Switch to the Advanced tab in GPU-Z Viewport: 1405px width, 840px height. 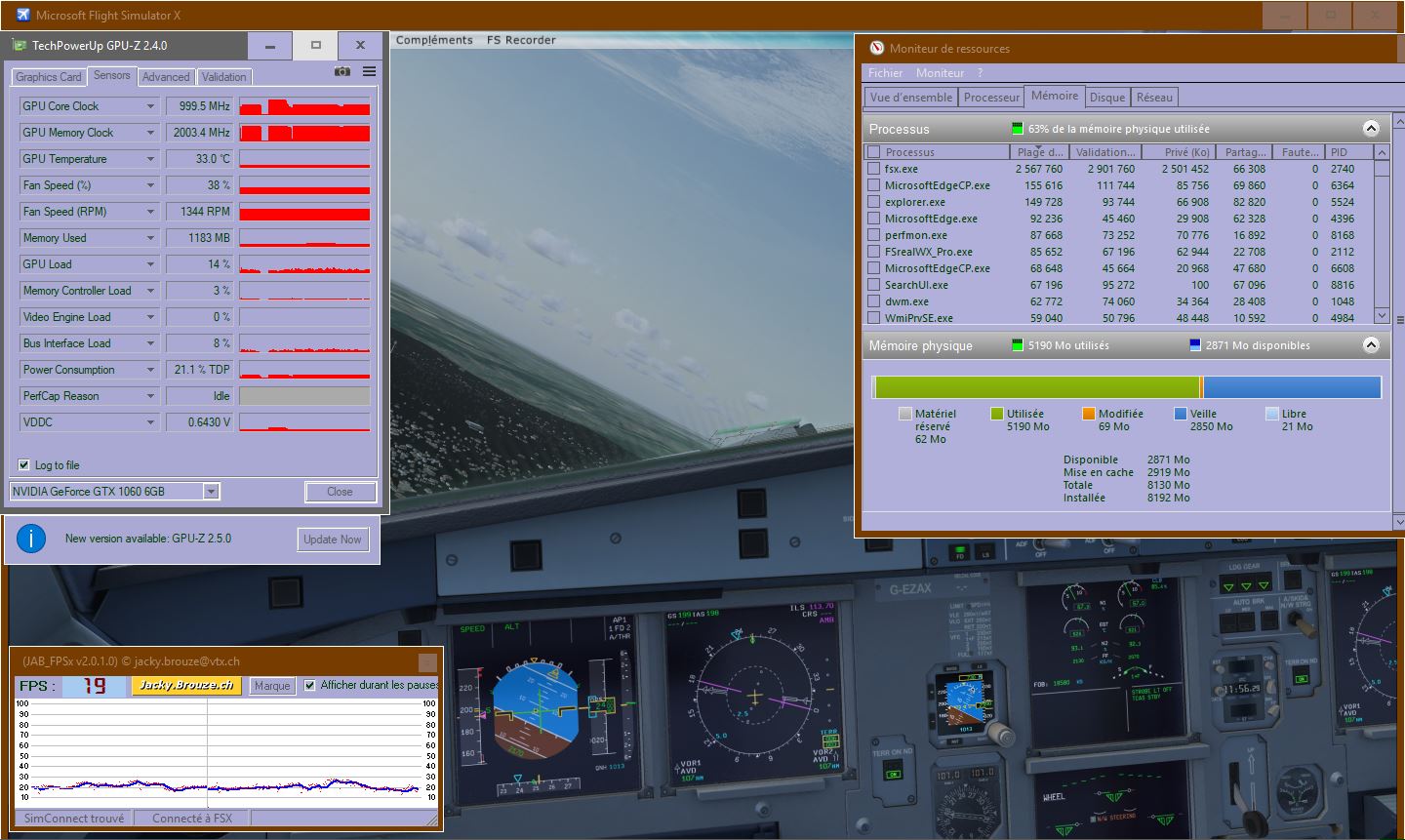point(166,77)
